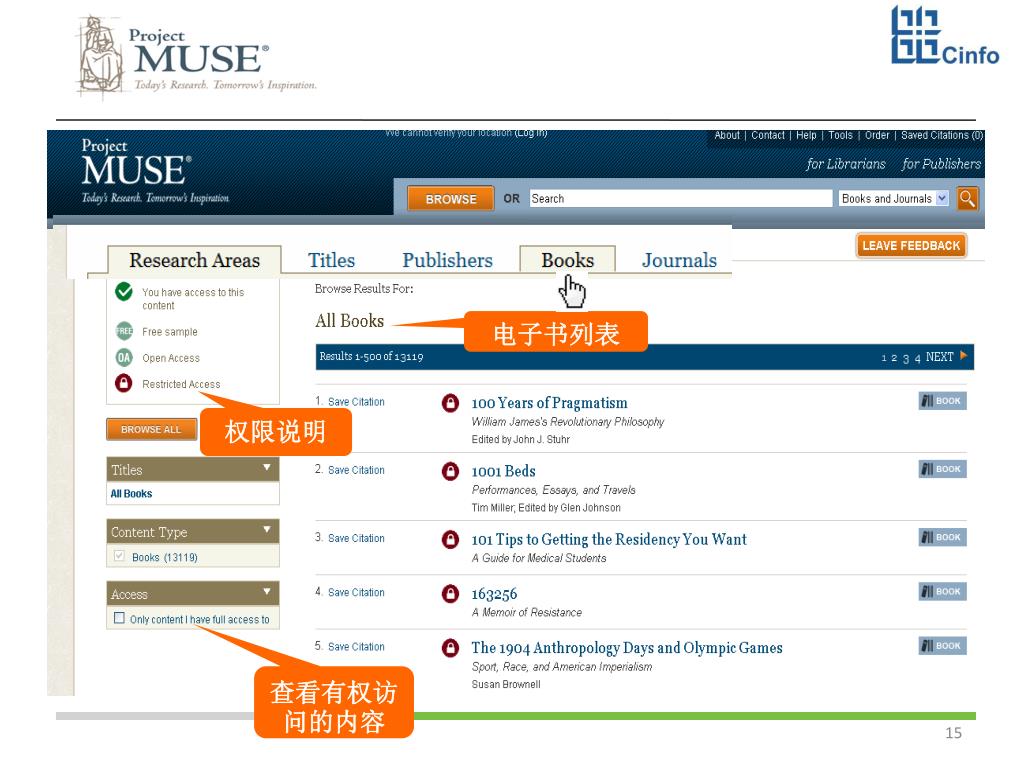Open the Books and Journals dropdown
The width and height of the screenshot is (1024, 768).
(893, 199)
